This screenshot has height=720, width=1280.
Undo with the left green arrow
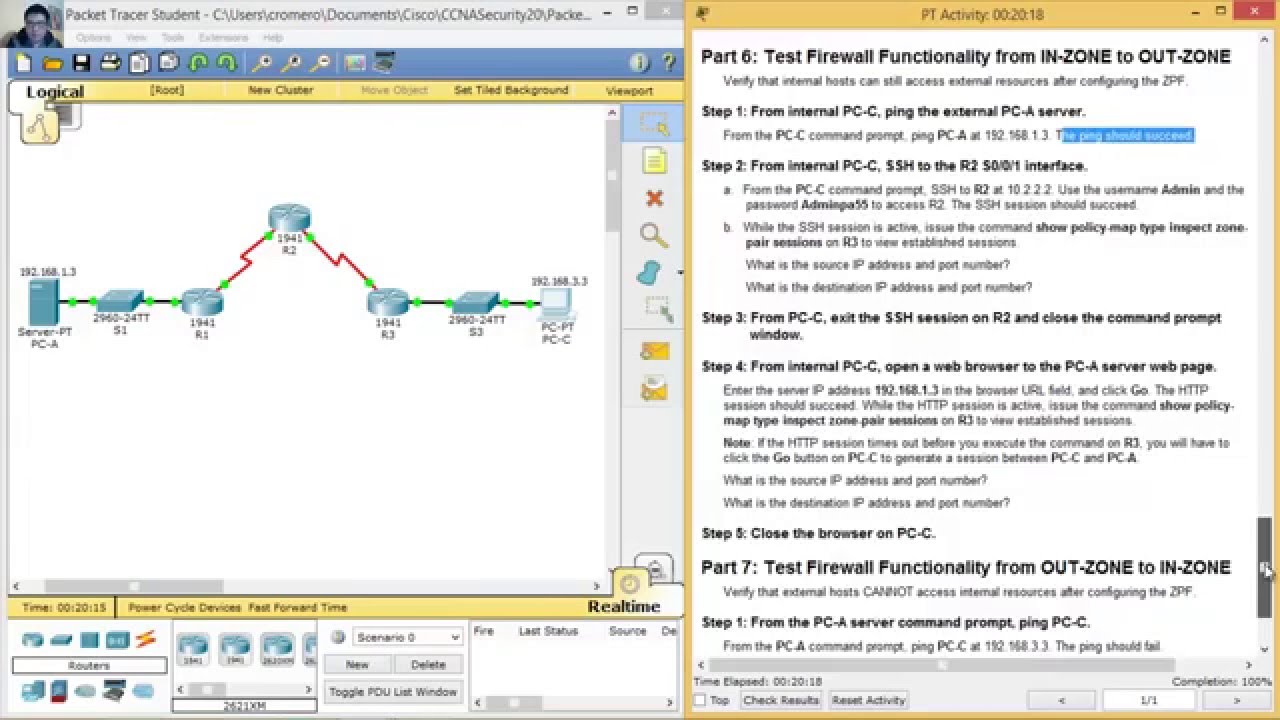pos(198,63)
